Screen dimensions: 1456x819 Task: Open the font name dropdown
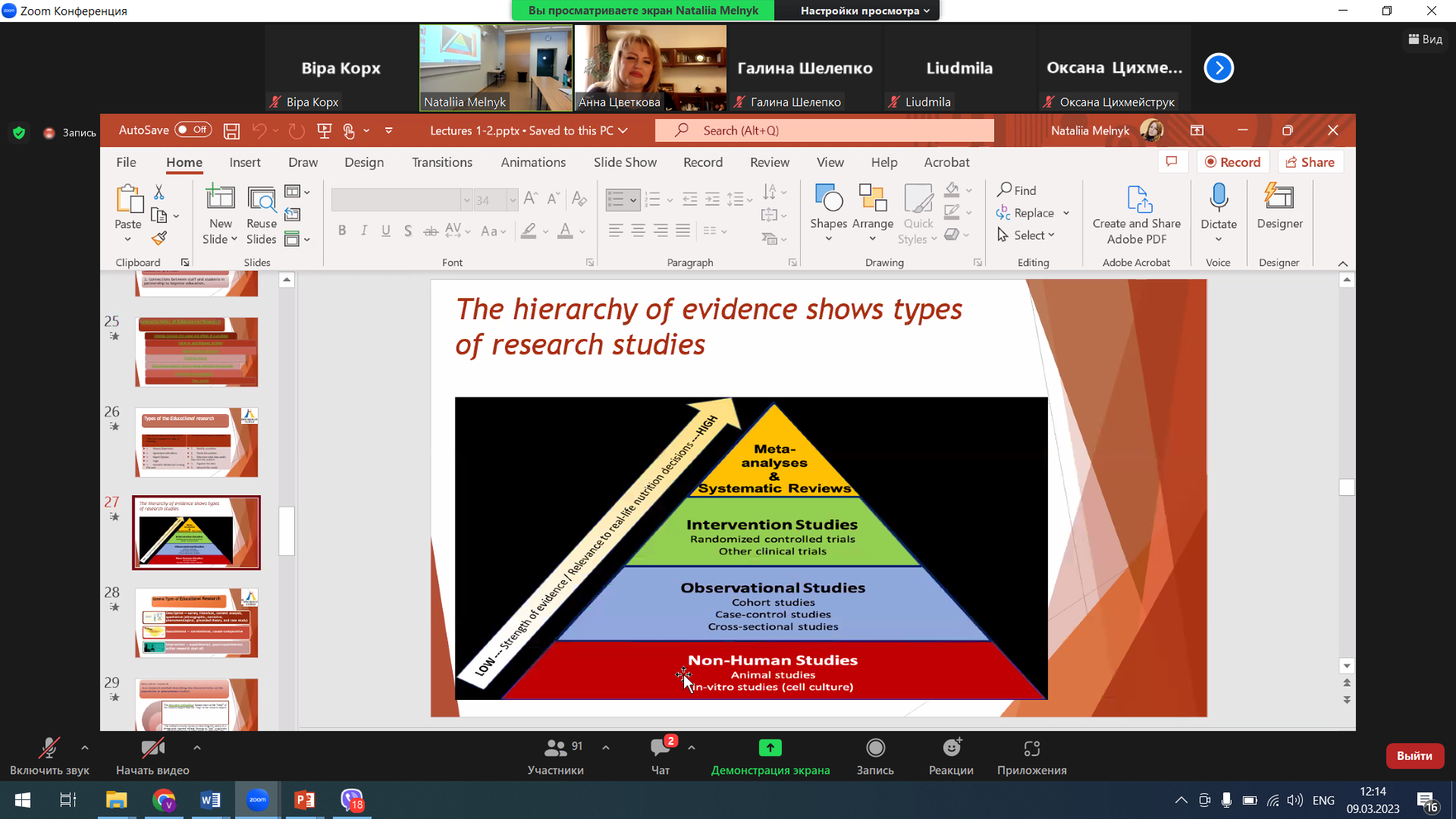click(466, 200)
